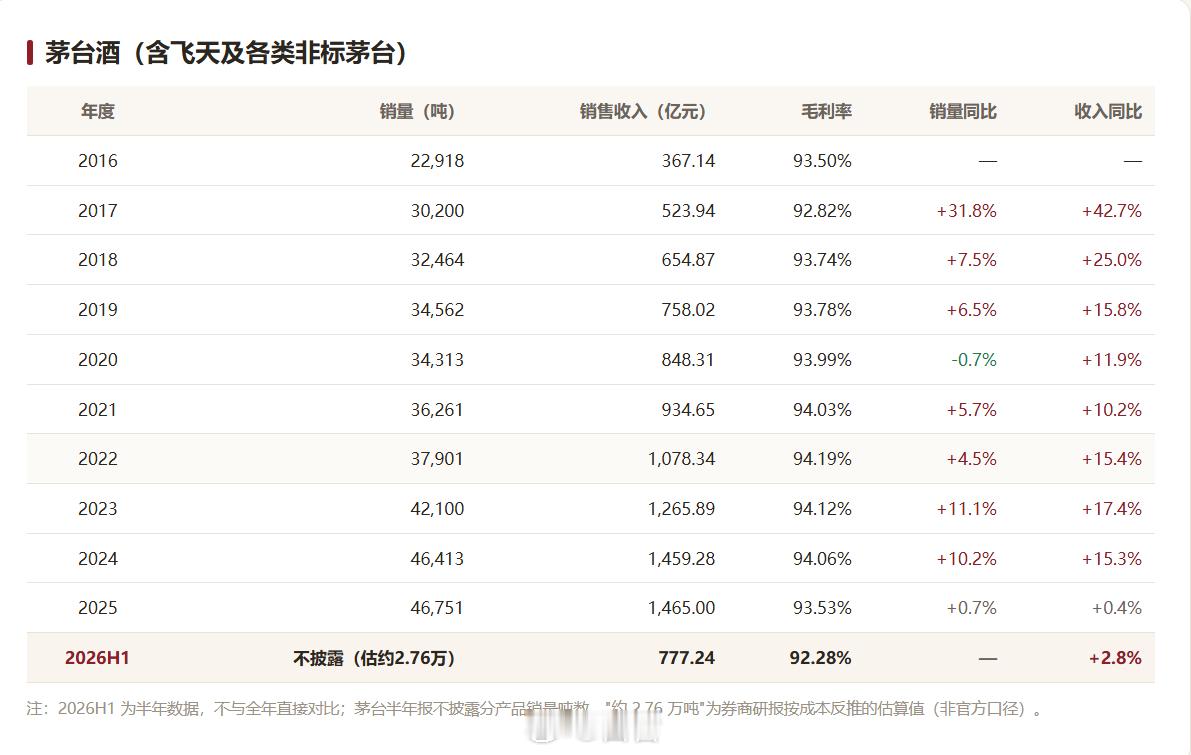This screenshot has width=1191, height=755.
Task: Select the 2026H1 revenue growth +2.8%
Action: click(1114, 658)
